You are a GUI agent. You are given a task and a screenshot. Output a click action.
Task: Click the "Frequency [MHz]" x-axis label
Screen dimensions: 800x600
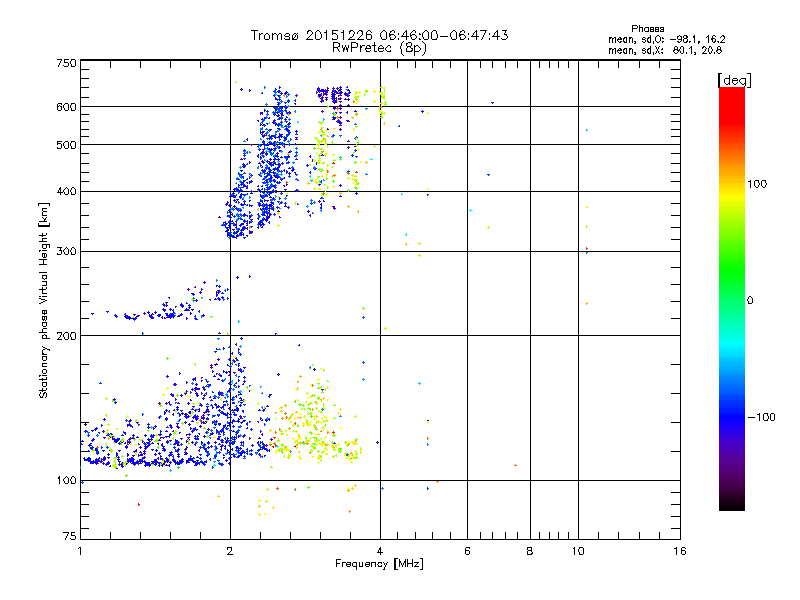click(x=379, y=564)
